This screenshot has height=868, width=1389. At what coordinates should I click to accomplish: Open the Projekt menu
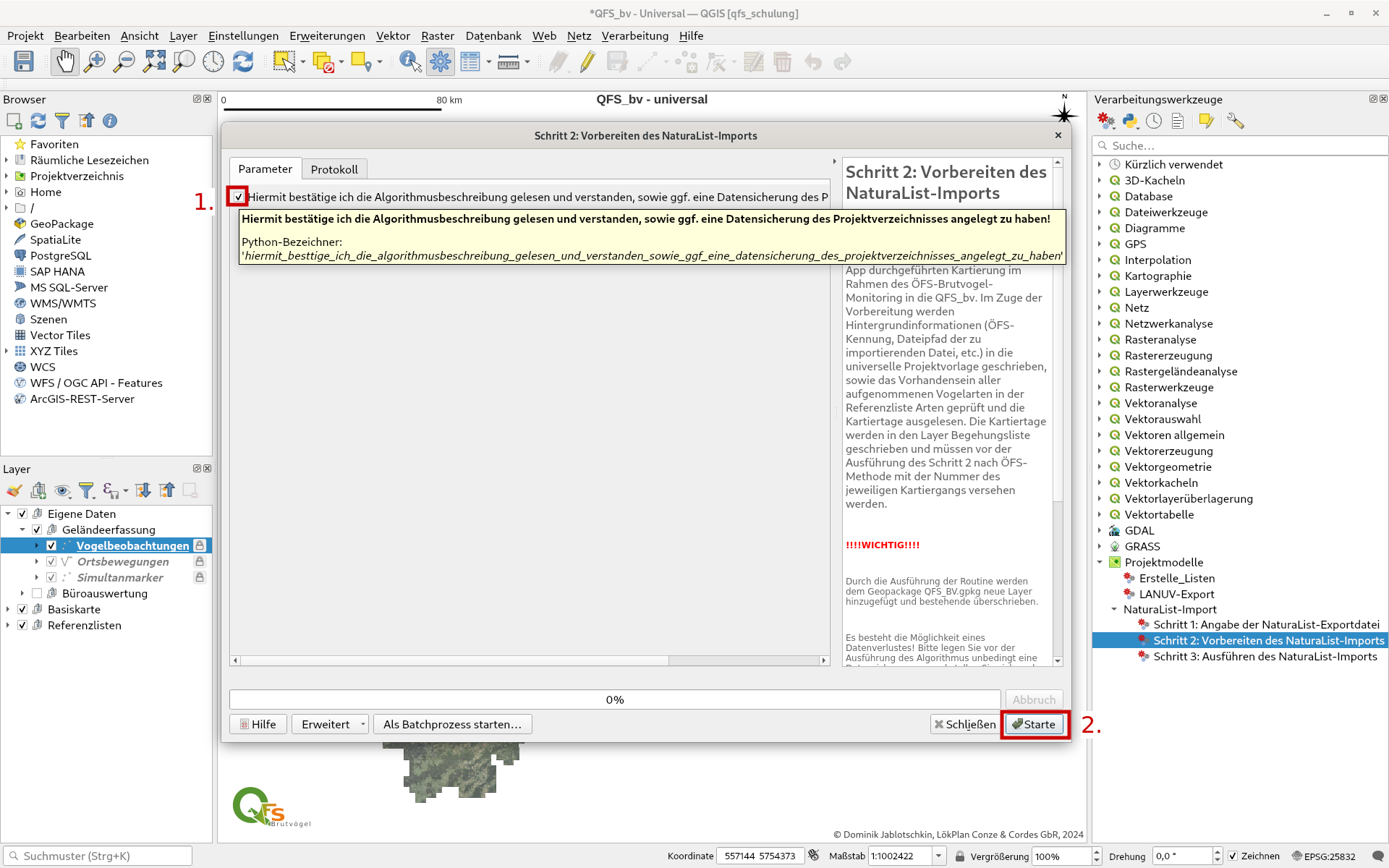(x=25, y=35)
